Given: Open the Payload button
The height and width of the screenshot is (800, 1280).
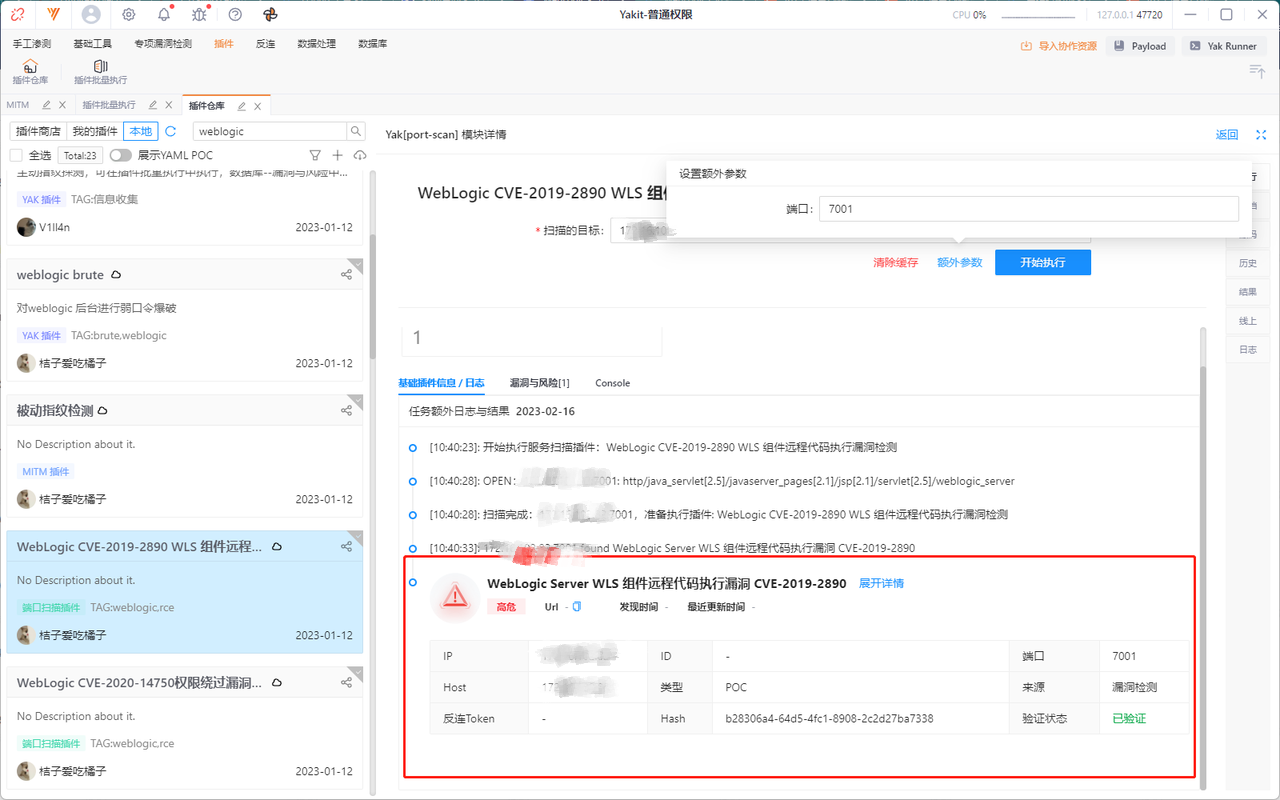Looking at the screenshot, I should (1140, 46).
